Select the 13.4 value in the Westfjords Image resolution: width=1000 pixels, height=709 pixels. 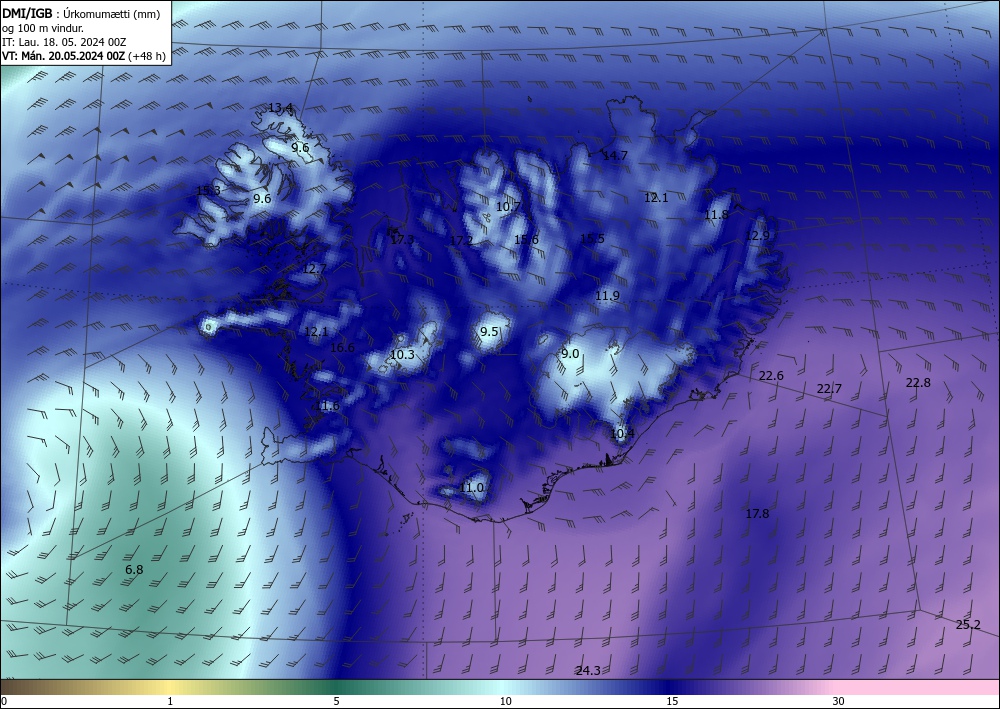[x=280, y=108]
